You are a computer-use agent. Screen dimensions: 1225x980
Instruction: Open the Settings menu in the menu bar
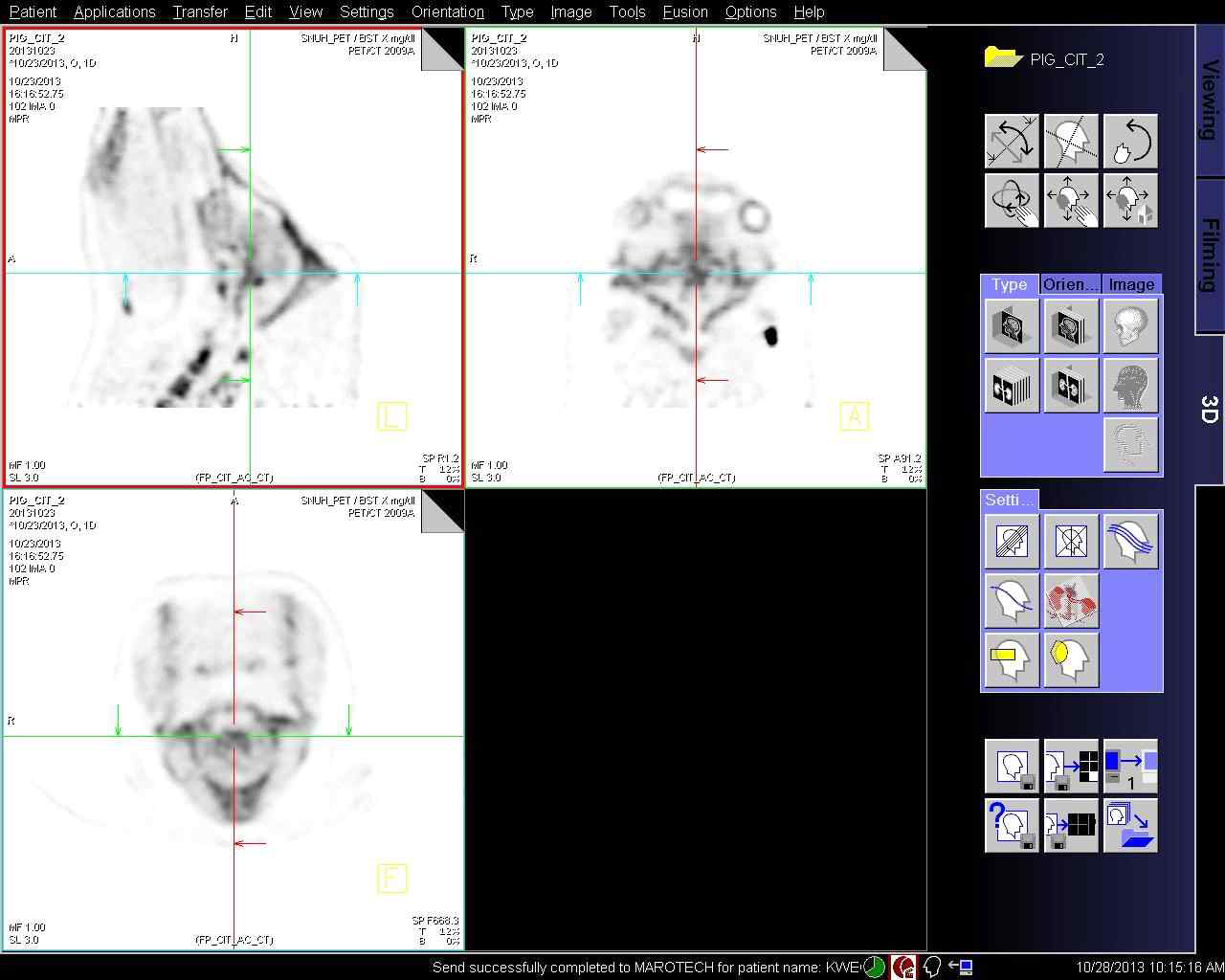(367, 11)
